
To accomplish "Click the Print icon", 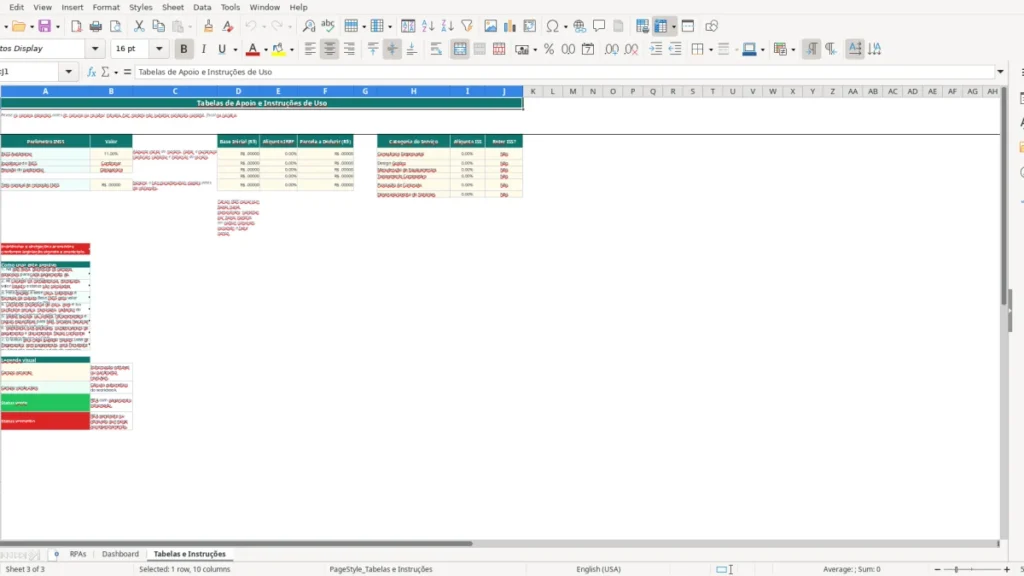I will (96, 26).
